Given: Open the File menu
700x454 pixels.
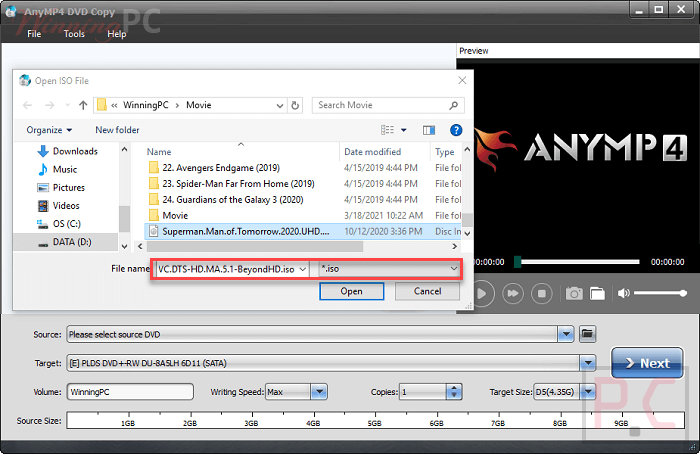Looking at the screenshot, I should pyautogui.click(x=34, y=34).
